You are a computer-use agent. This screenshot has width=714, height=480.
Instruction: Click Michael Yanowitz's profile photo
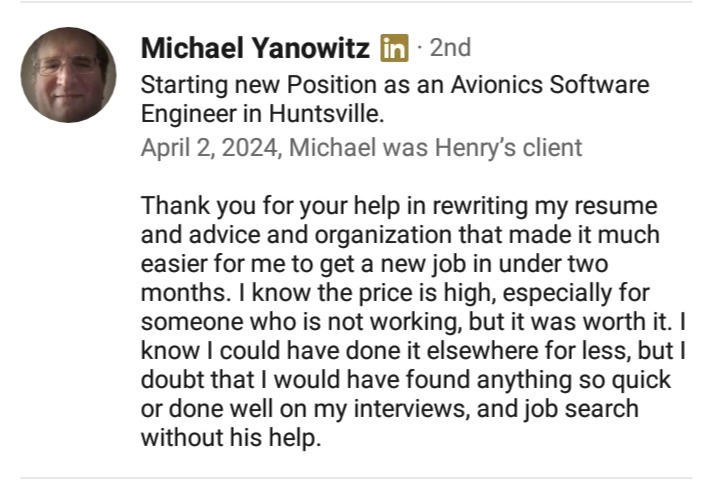click(x=69, y=75)
